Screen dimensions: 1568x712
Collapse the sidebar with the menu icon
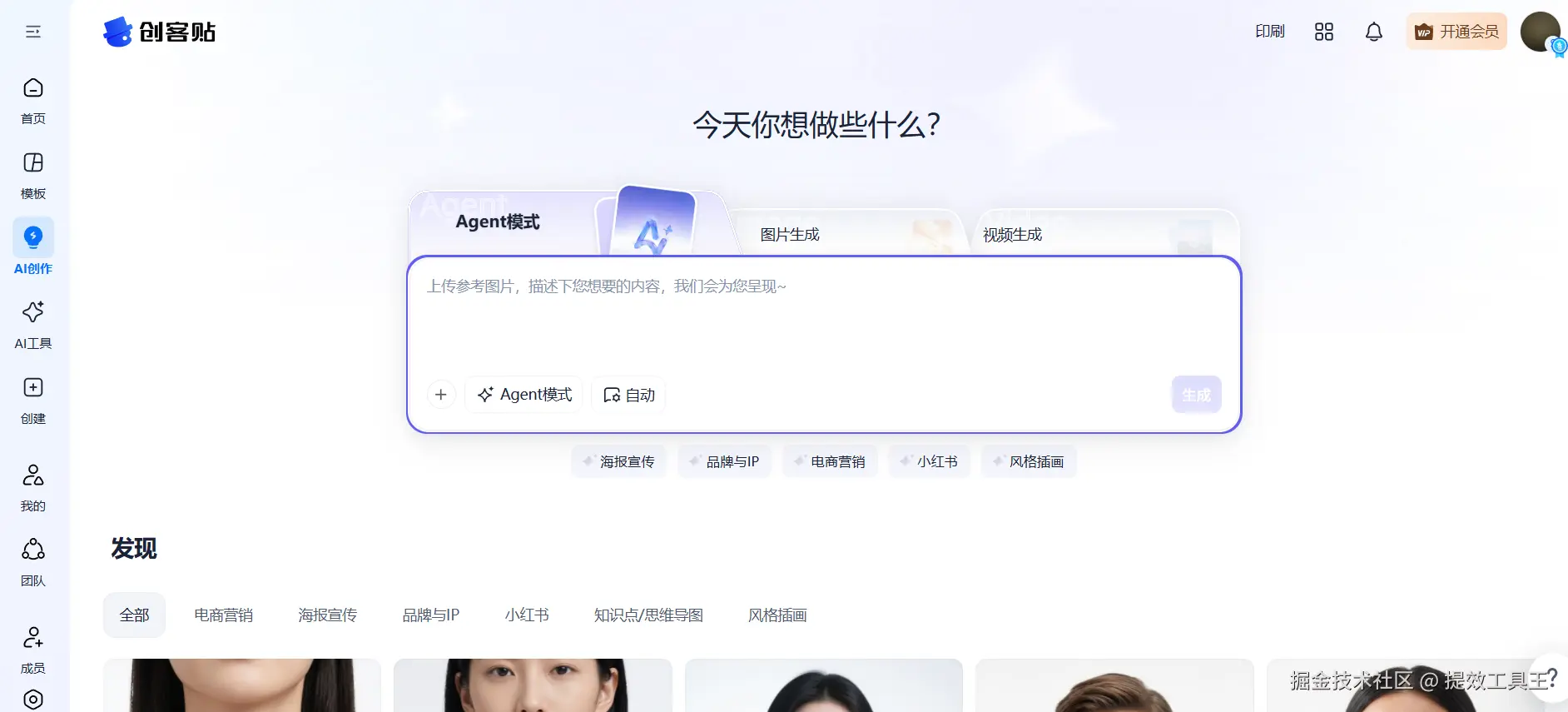click(x=33, y=32)
